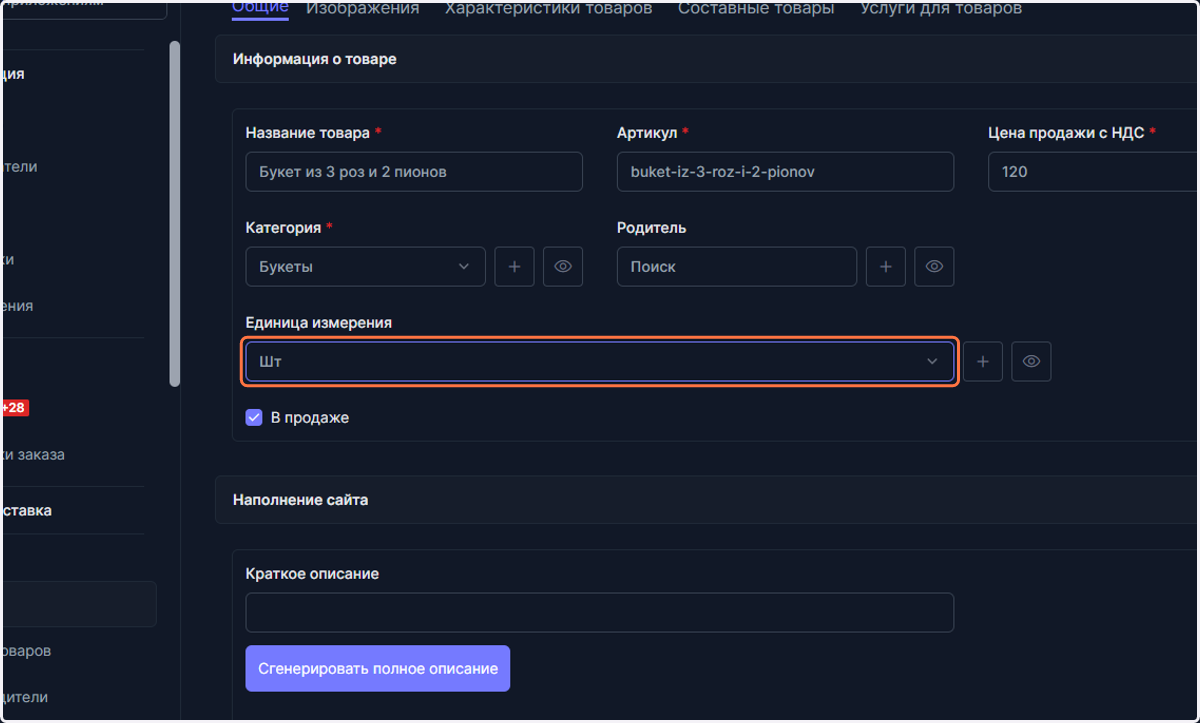Open the Характеристики товаров tab
1200x723 pixels.
(548, 8)
